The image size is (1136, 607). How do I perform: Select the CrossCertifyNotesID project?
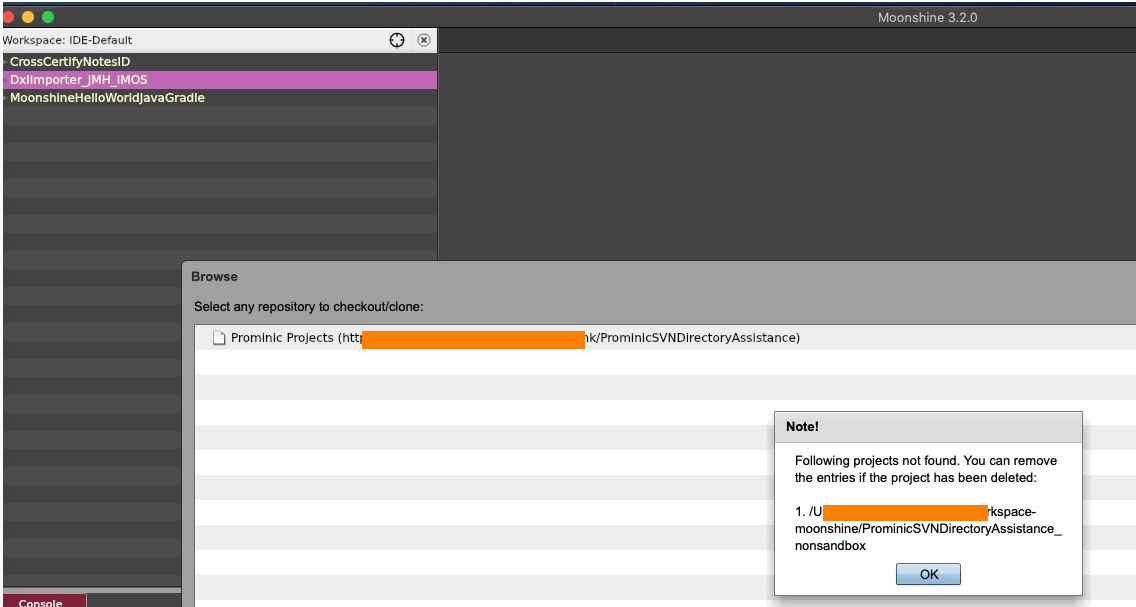(x=70, y=61)
